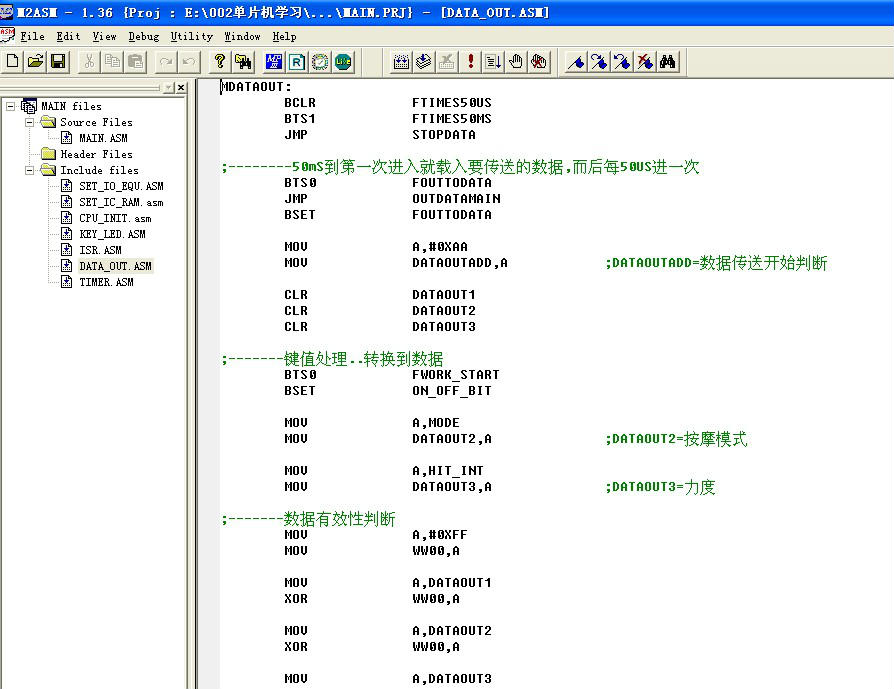Viewport: 894px width, 689px height.
Task: Collapse the Include files folder
Action: (30, 170)
